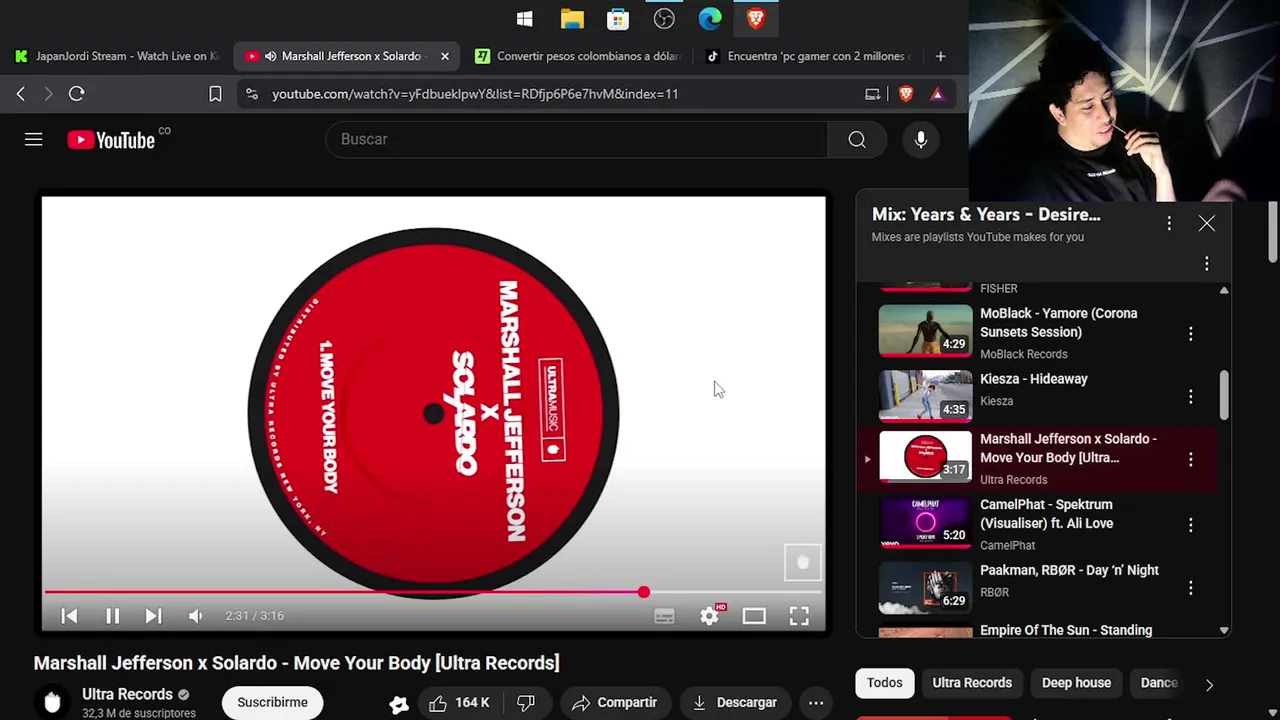Screen dimensions: 1280x720
Task: Reload the current page
Action: pyautogui.click(x=76, y=94)
